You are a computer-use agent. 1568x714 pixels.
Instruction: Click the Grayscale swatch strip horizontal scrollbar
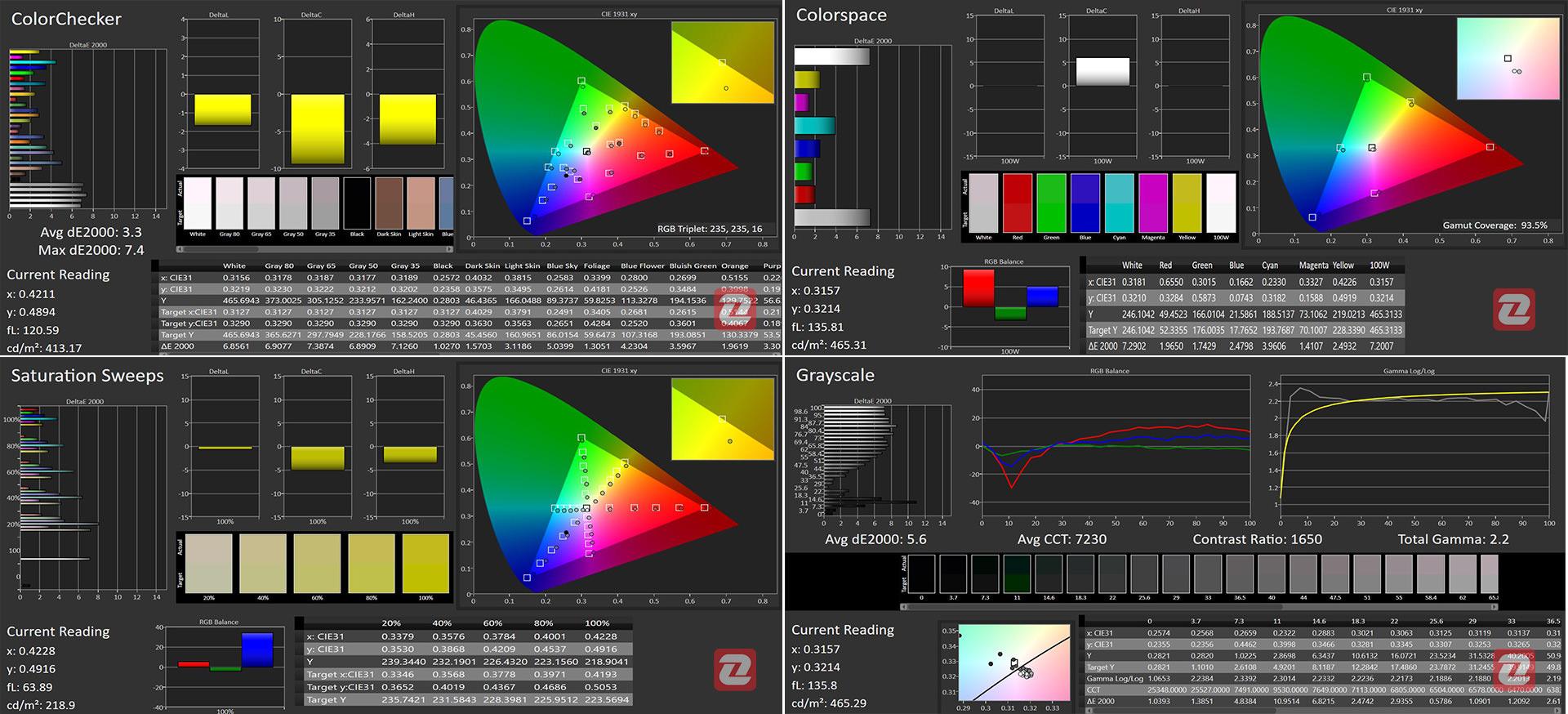1199,606
